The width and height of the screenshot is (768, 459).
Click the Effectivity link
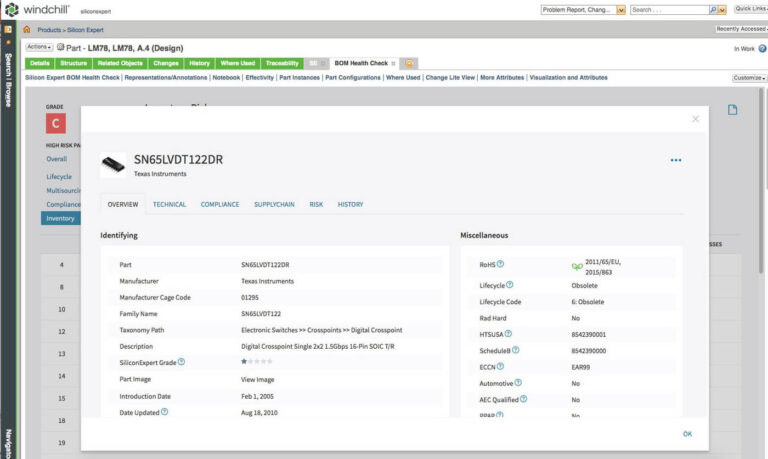pyautogui.click(x=260, y=77)
